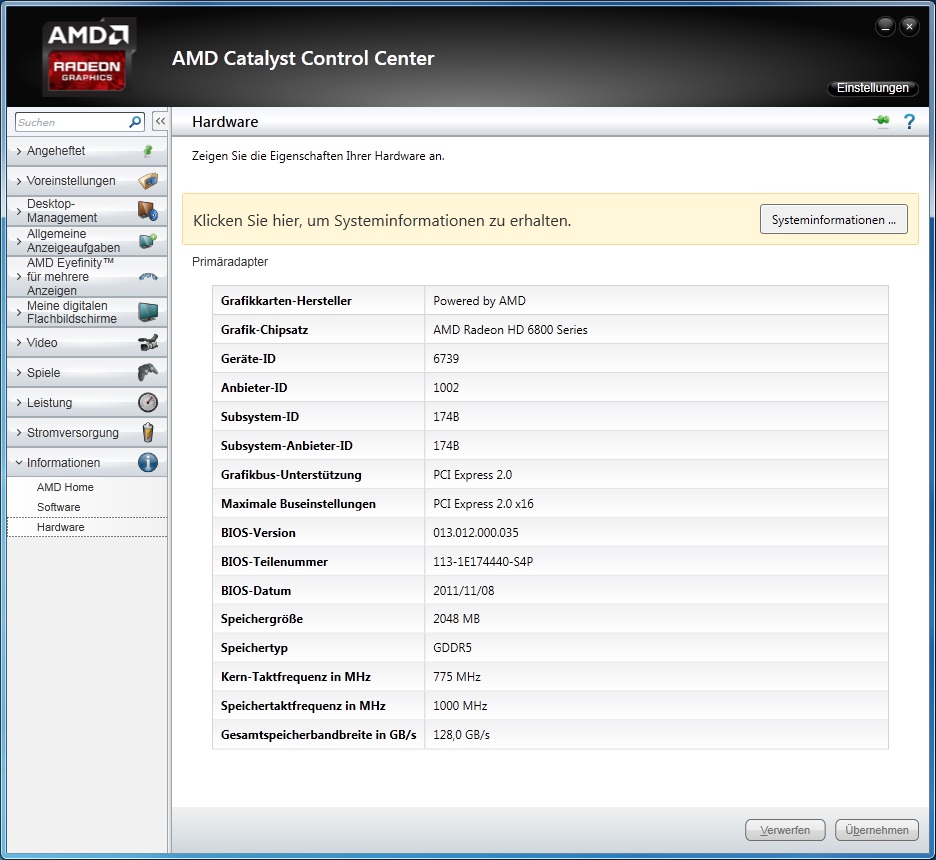936x860 pixels.
Task: Select the Kern-Taktfrequenz value 775 MHz
Action: click(x=457, y=677)
